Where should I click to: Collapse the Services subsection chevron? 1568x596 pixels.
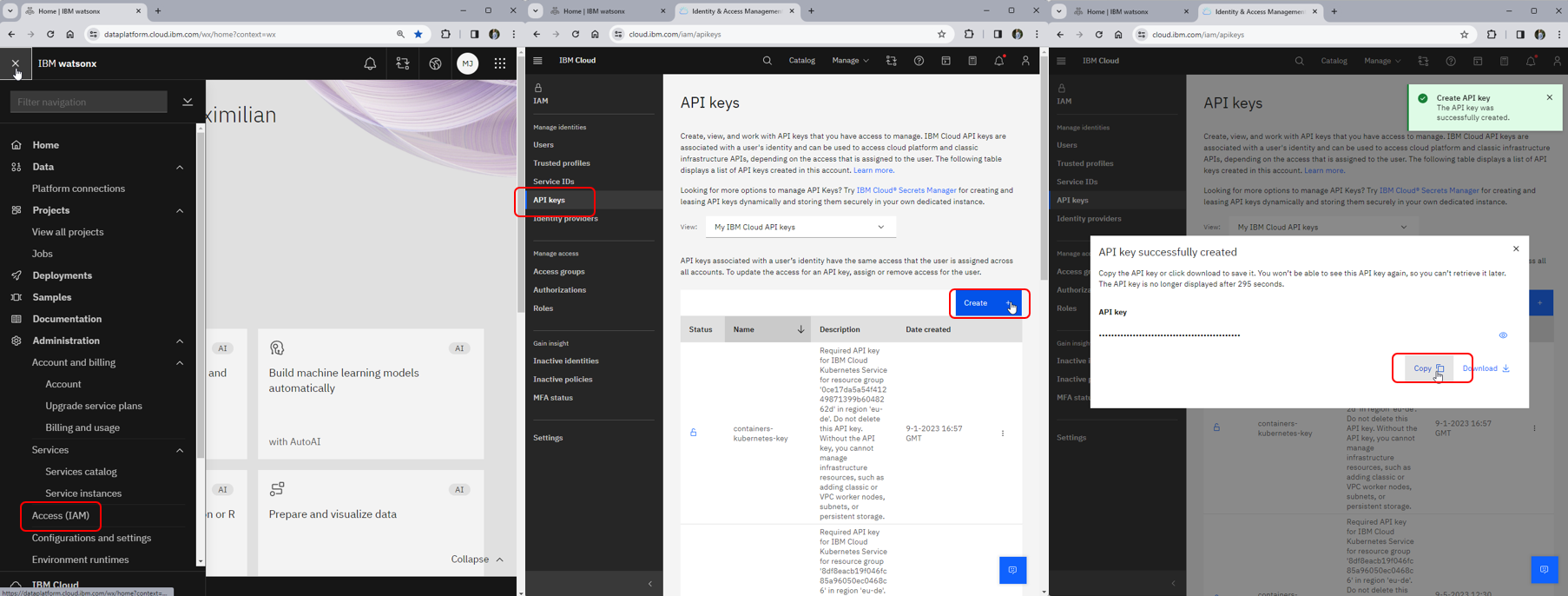tap(180, 450)
